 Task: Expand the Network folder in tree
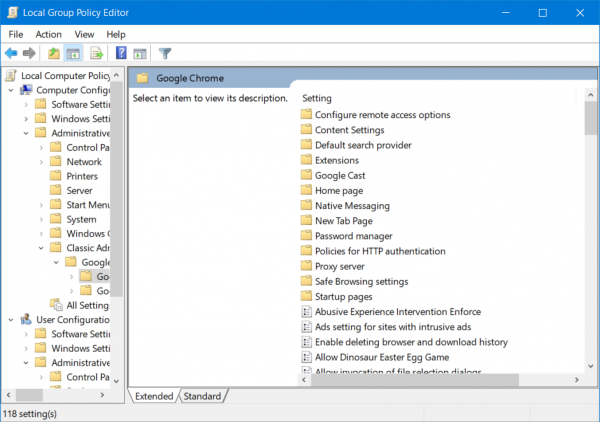41,162
